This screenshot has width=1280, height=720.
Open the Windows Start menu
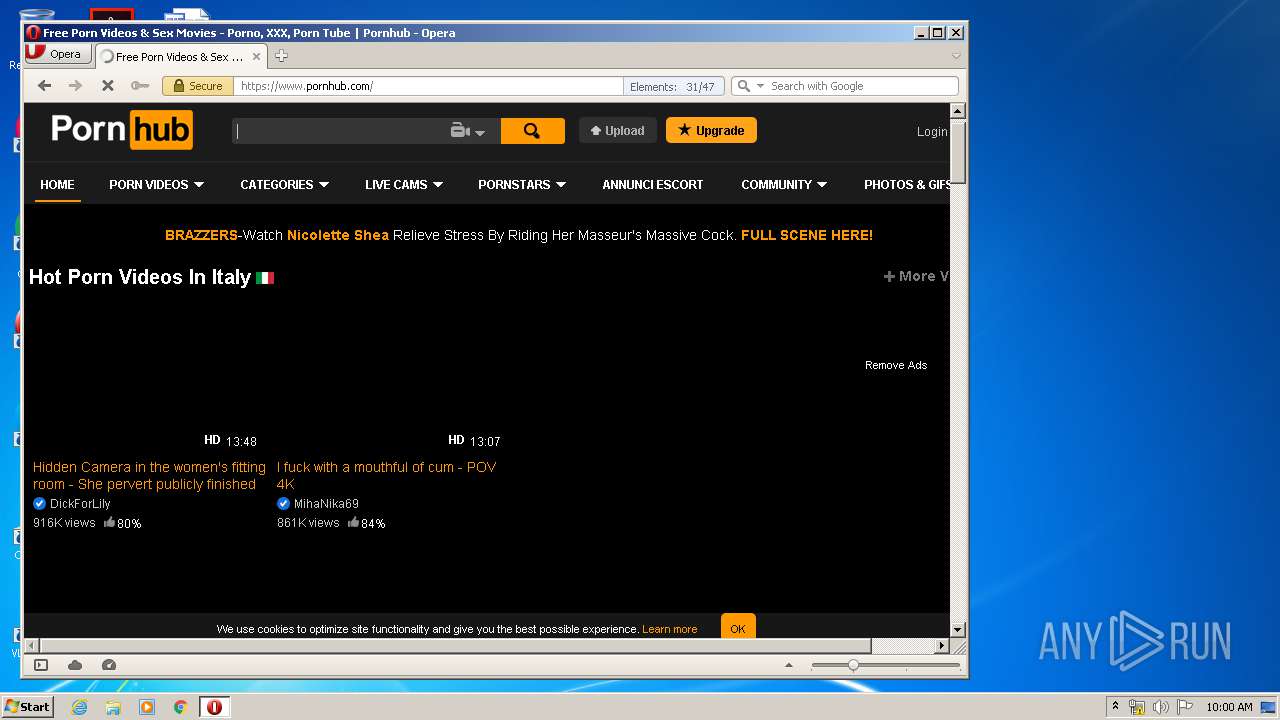click(x=27, y=707)
